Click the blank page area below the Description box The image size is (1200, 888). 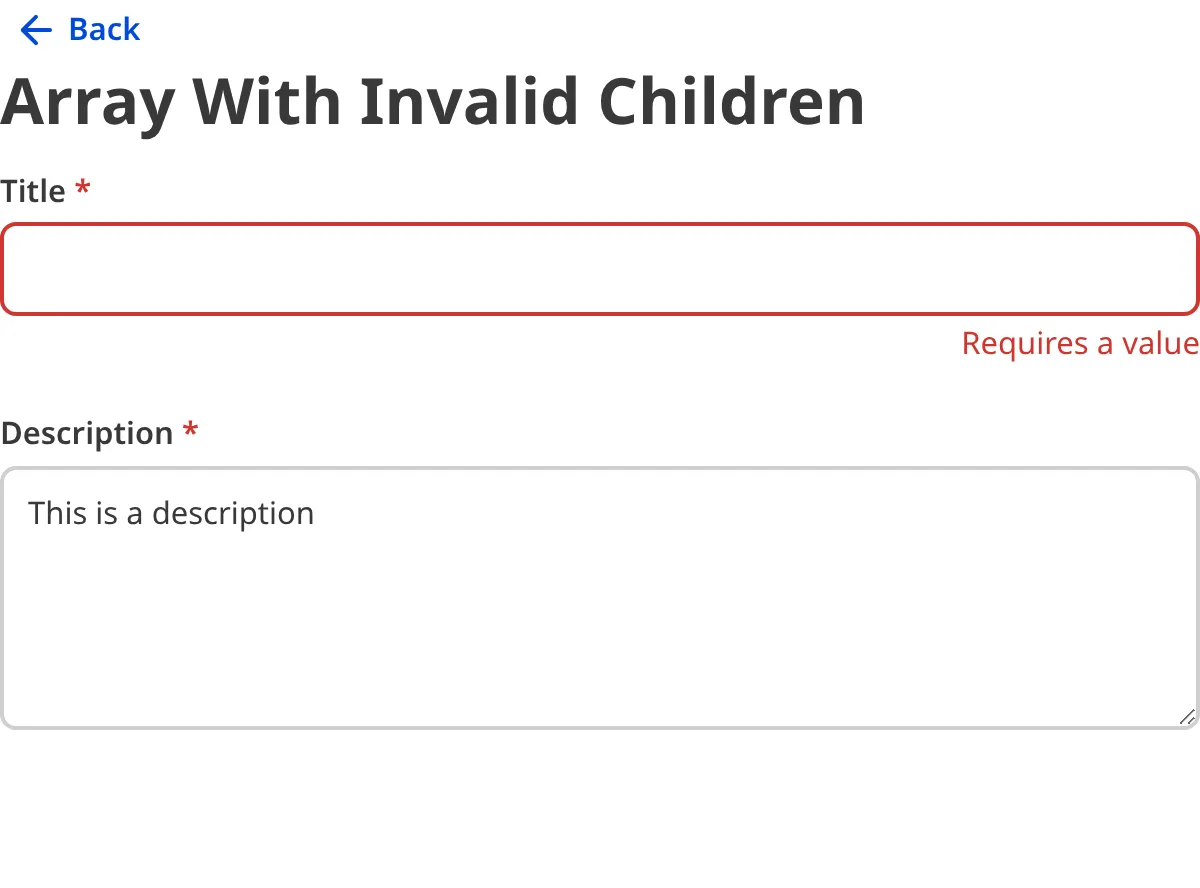[600, 810]
